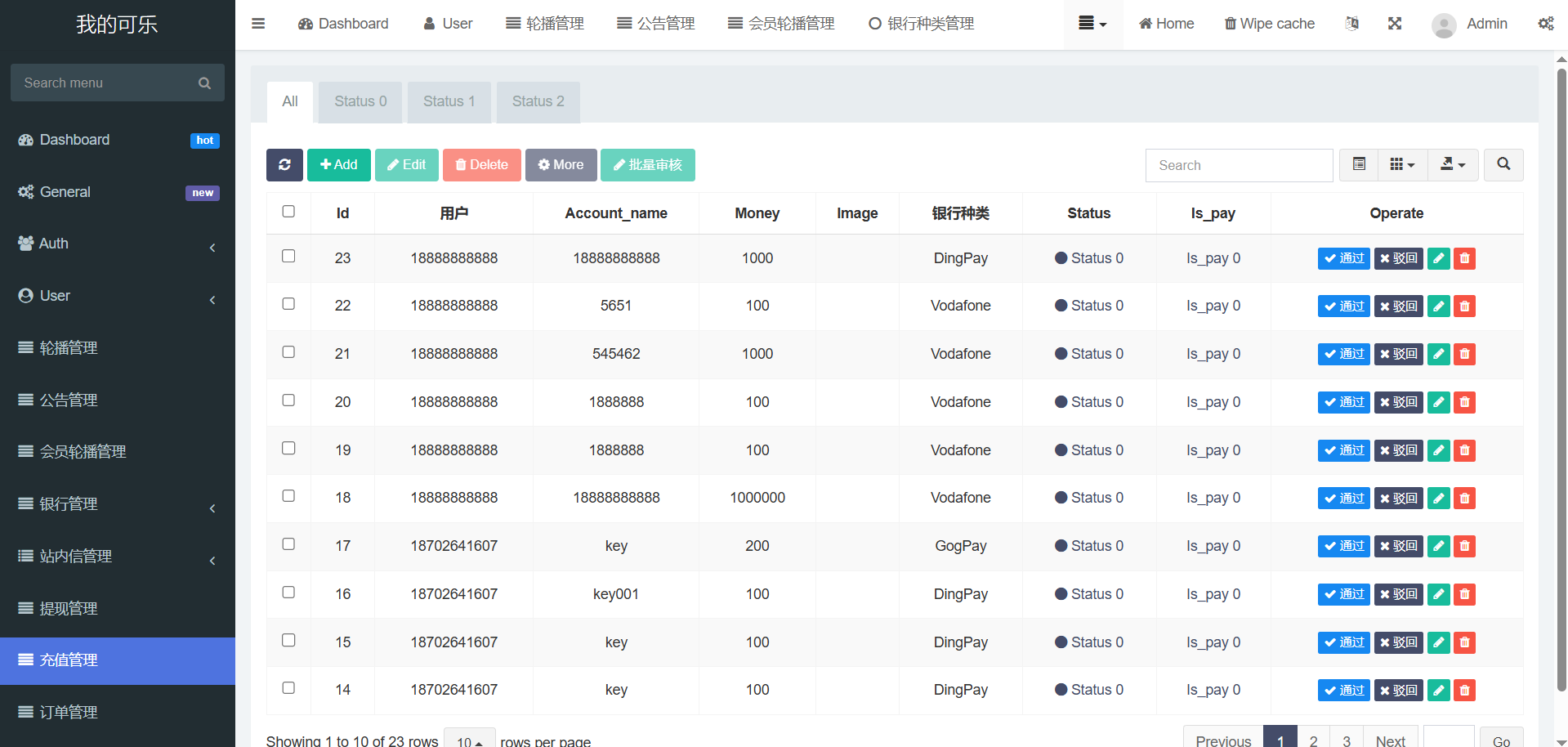Screen dimensions: 1568x747
Task: Toggle the table card view icon
Action: click(1359, 165)
